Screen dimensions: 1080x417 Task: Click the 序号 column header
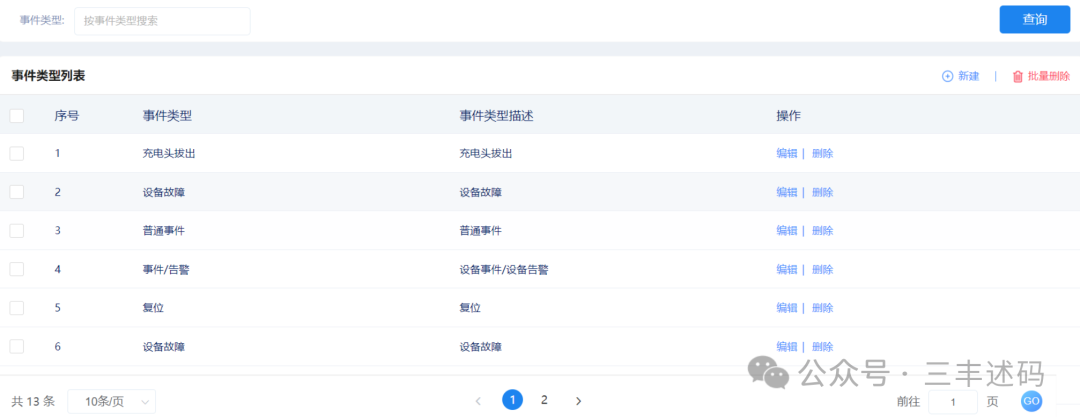coord(67,116)
